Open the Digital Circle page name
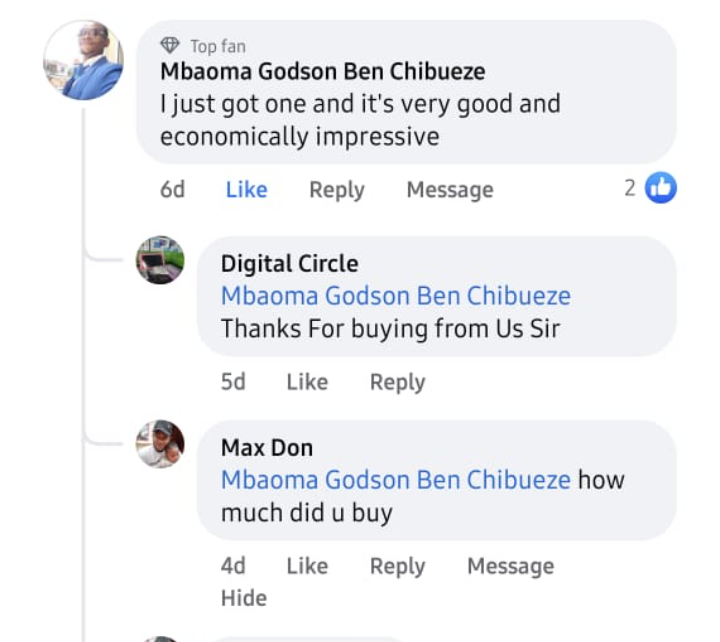The height and width of the screenshot is (642, 720). (x=289, y=264)
